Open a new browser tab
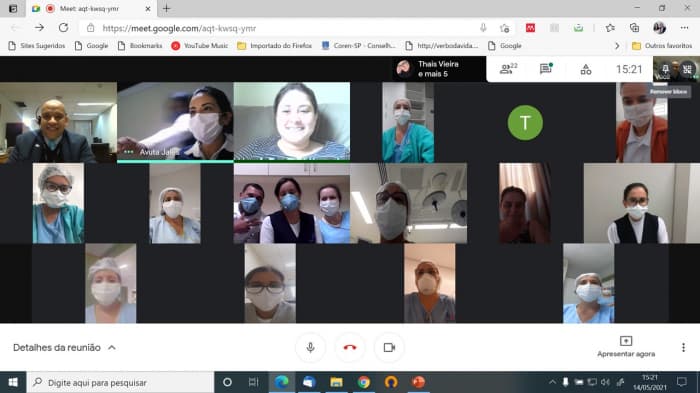This screenshot has width=700, height=393. point(167,8)
